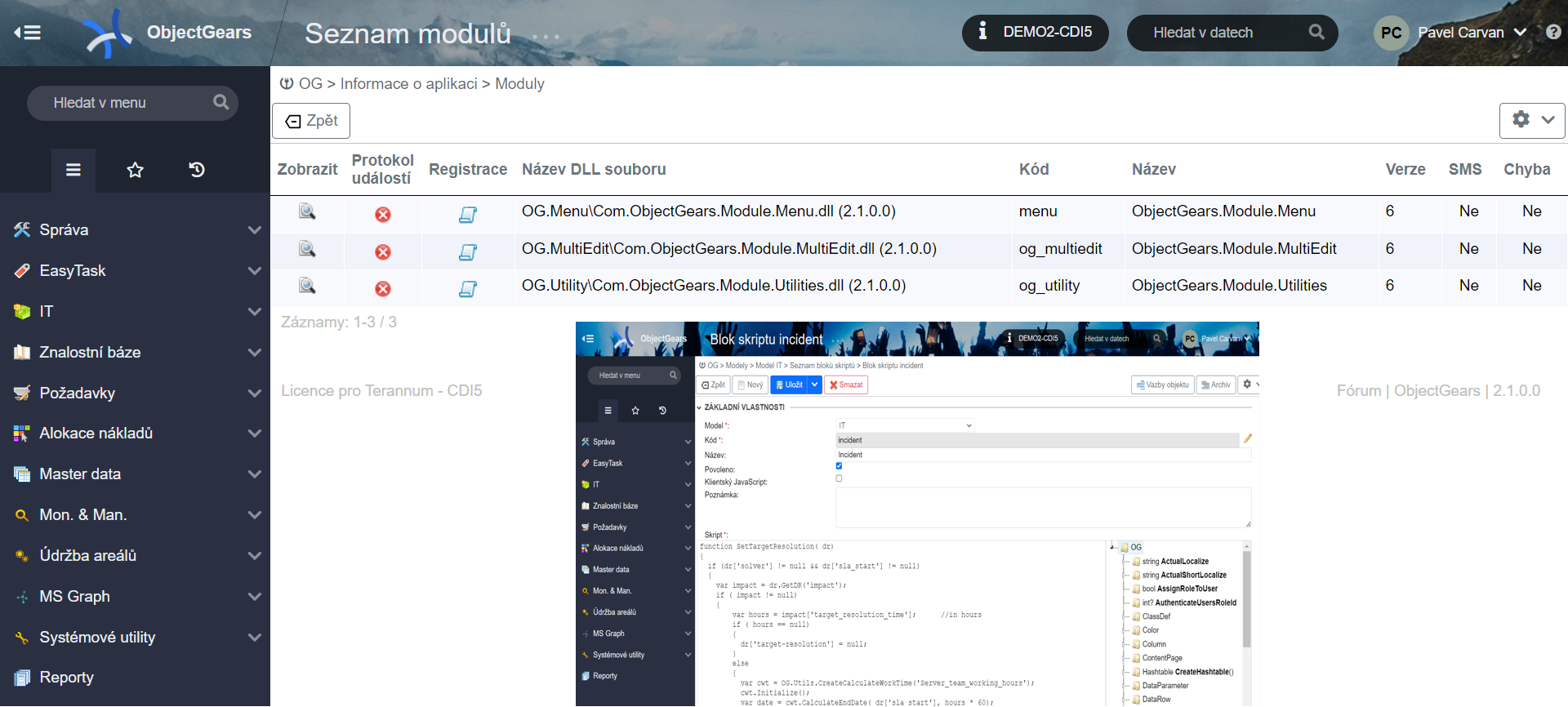This screenshot has width=1568, height=707.
Task: Open the Pavel Carvan user dropdown
Action: [x=1472, y=33]
